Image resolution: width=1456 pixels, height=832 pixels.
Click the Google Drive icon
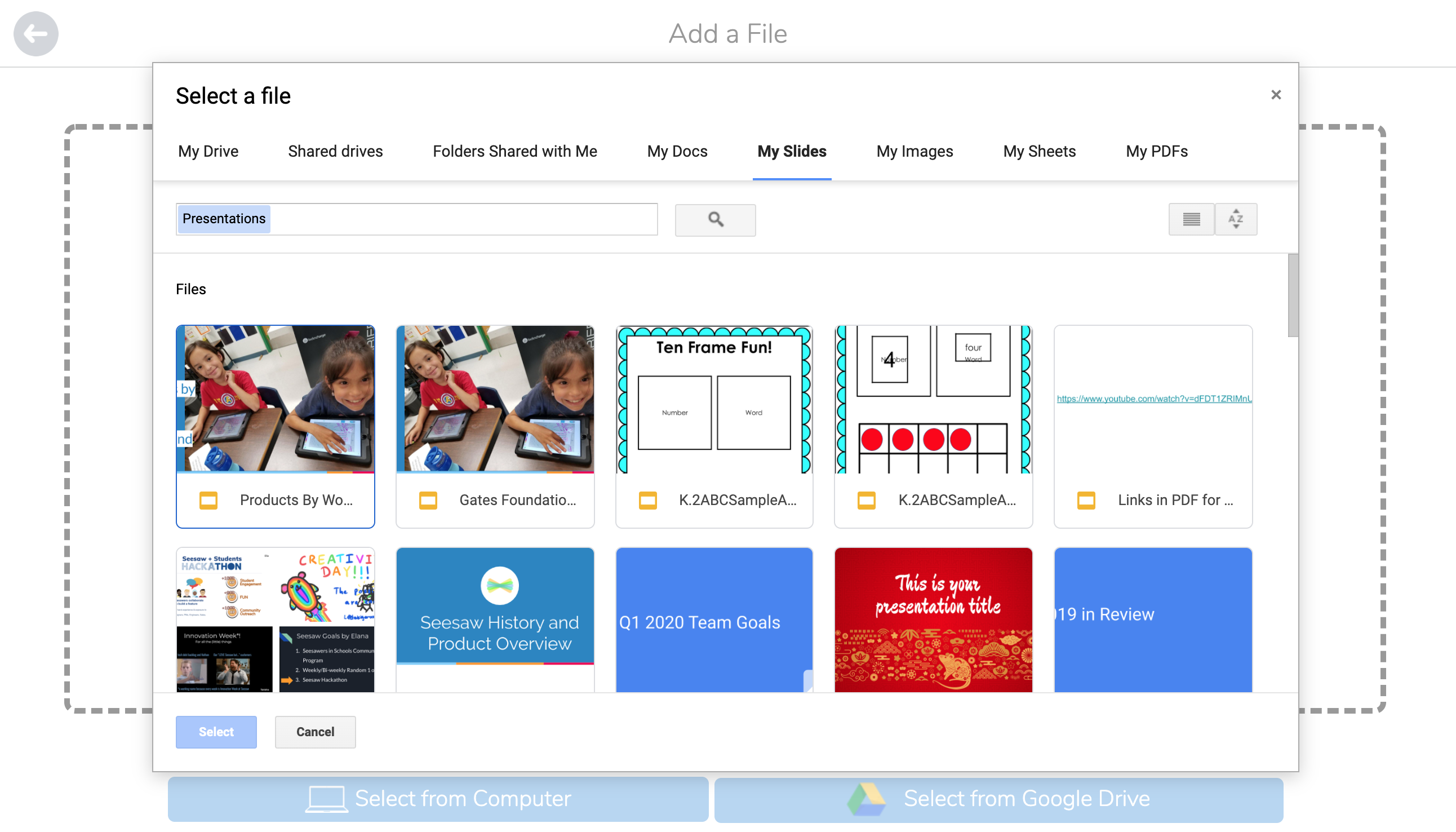867,799
